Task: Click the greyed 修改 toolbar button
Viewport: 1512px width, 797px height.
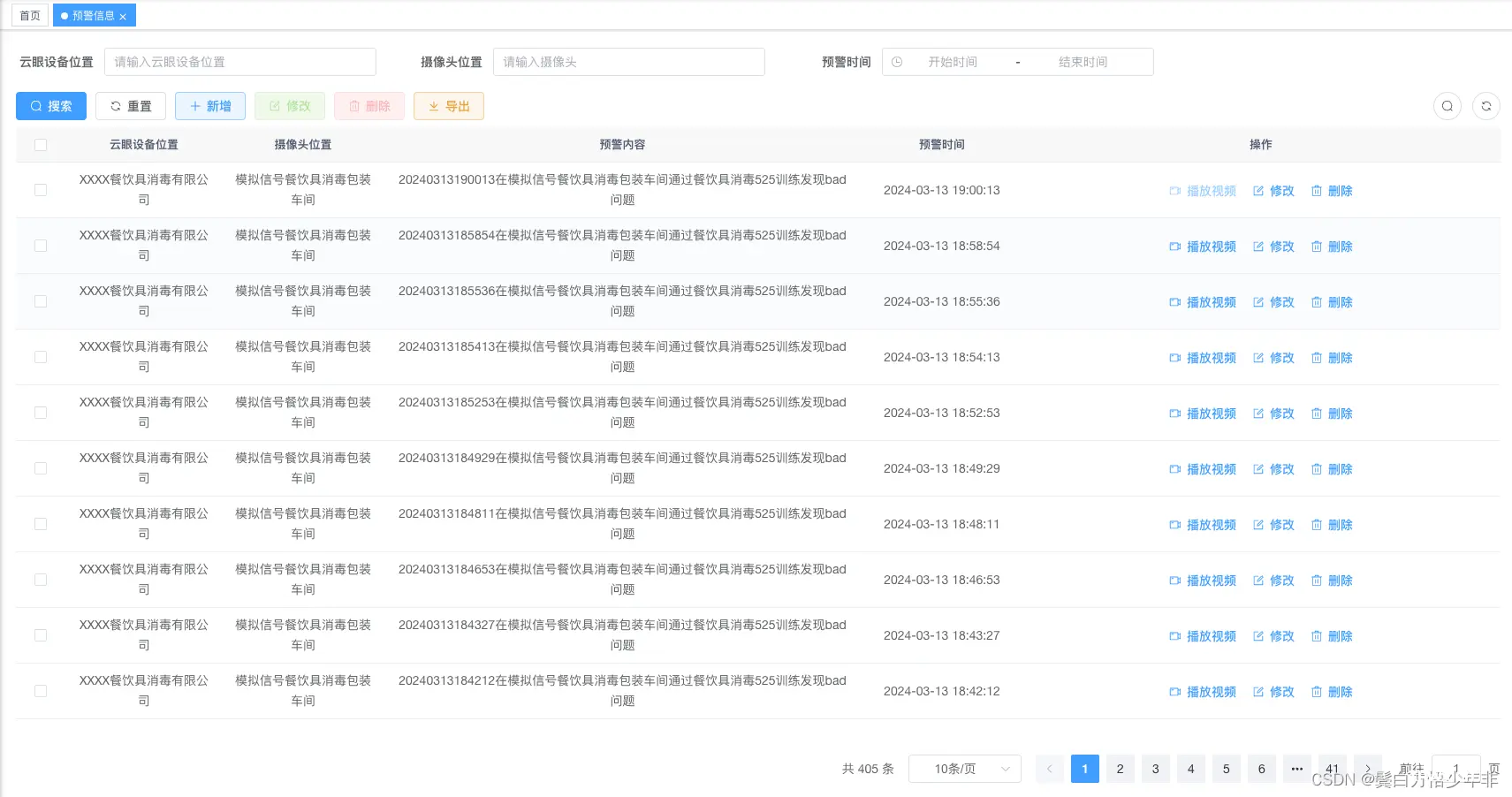Action: tap(290, 106)
